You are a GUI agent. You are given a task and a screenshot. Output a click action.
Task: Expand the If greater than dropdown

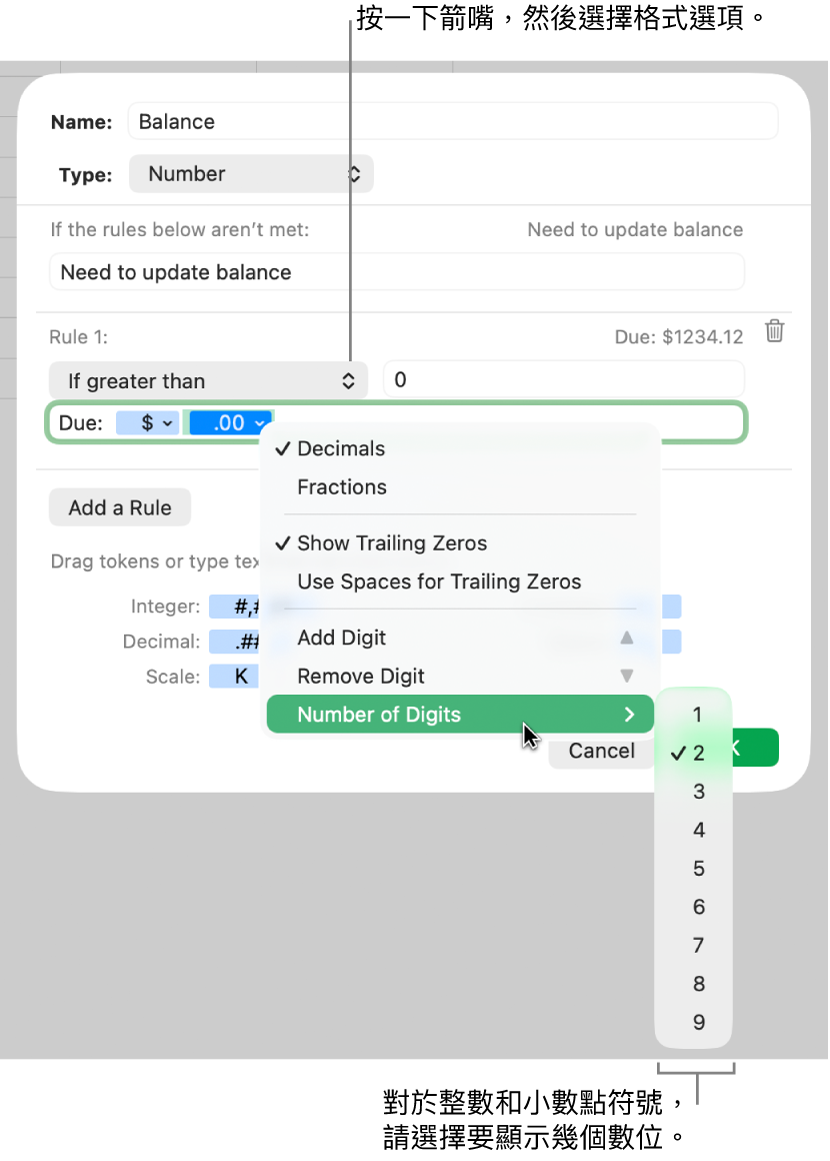[x=208, y=381]
